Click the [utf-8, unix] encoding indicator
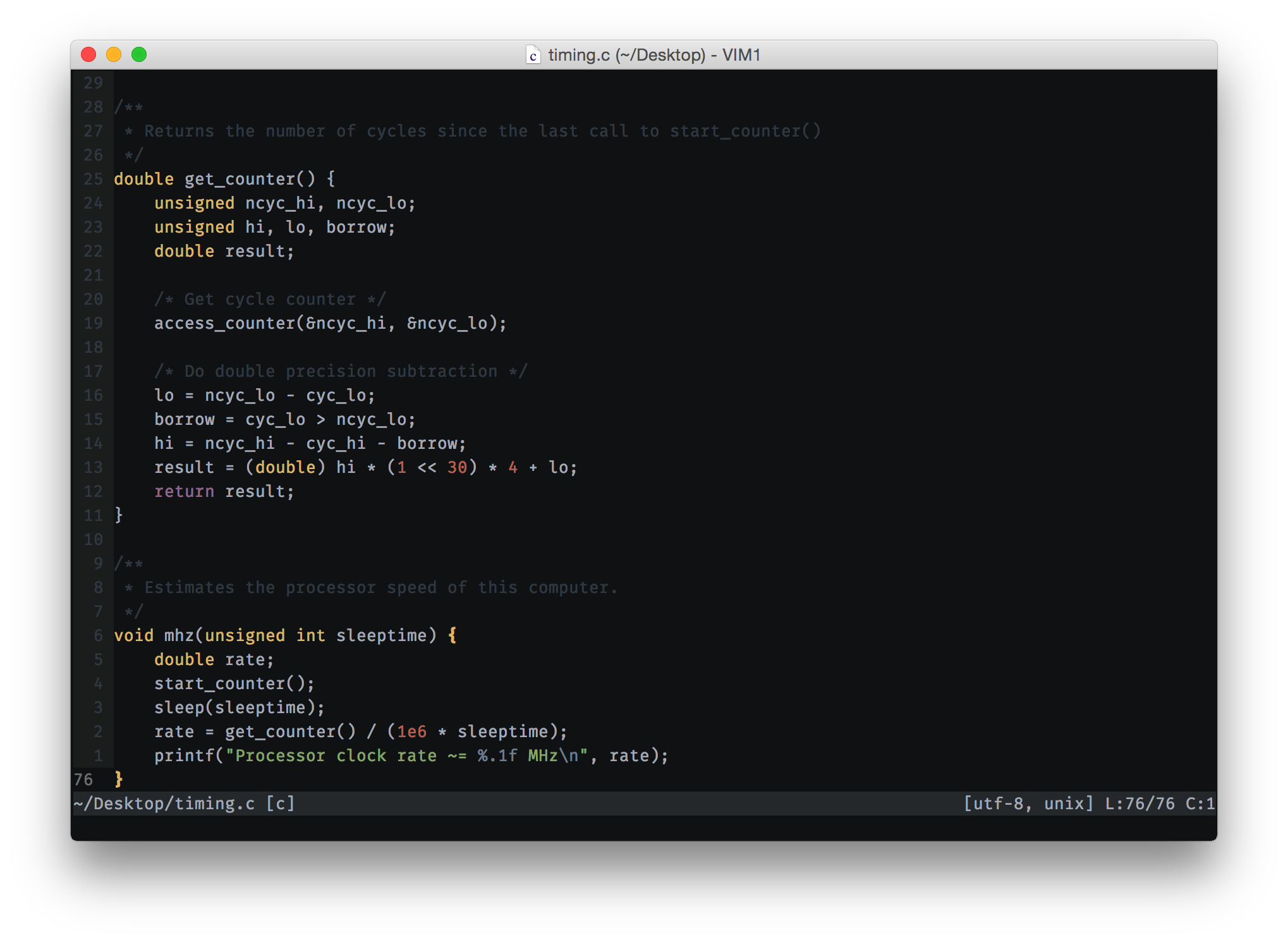 click(x=1028, y=804)
